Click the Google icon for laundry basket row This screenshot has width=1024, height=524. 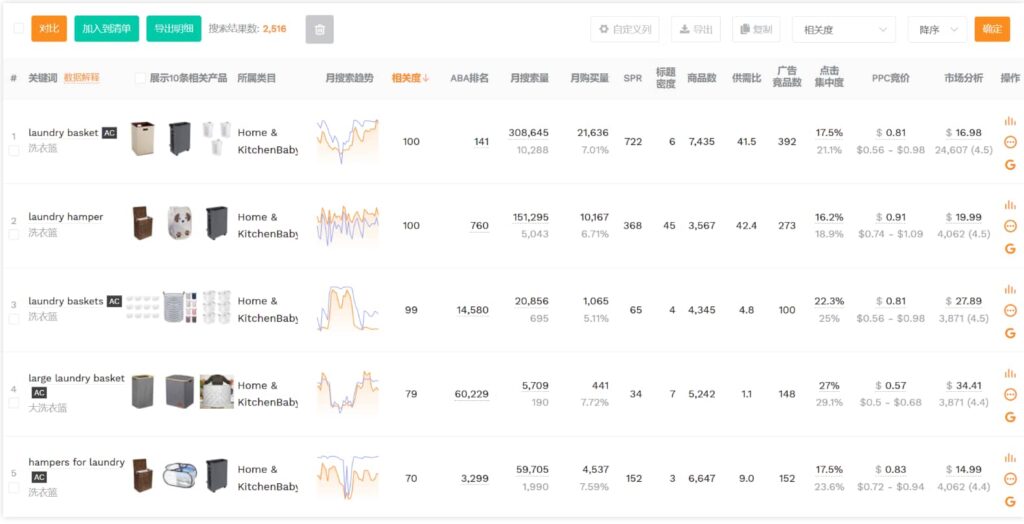coord(1010,164)
